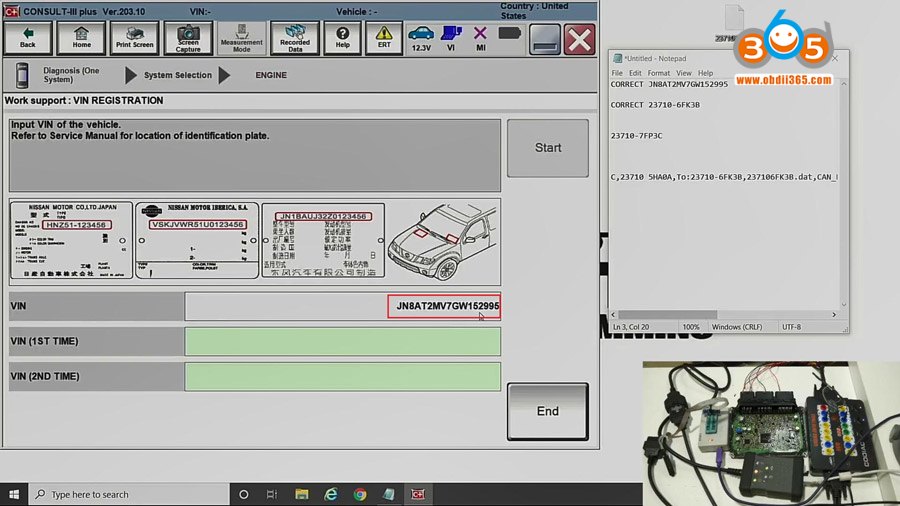Click the Windows Start button
Viewport: 900px width, 506px height.
tap(14, 494)
